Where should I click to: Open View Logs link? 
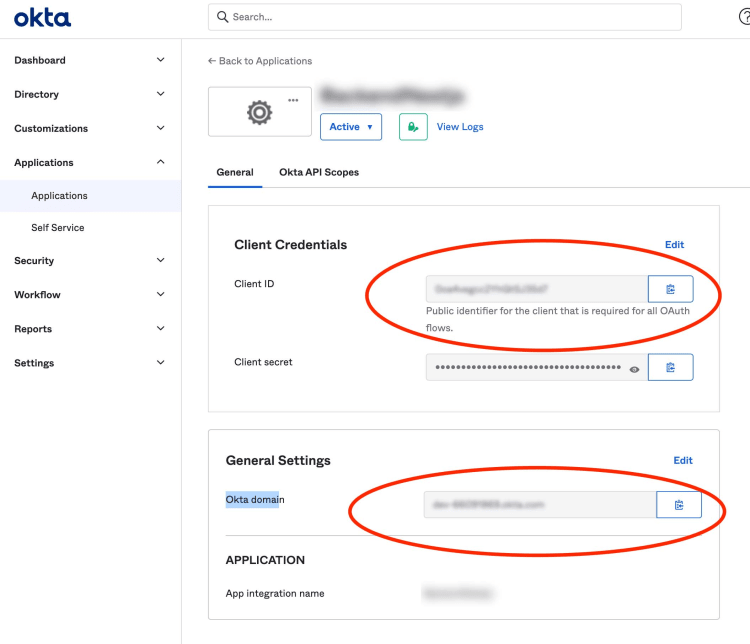(460, 127)
